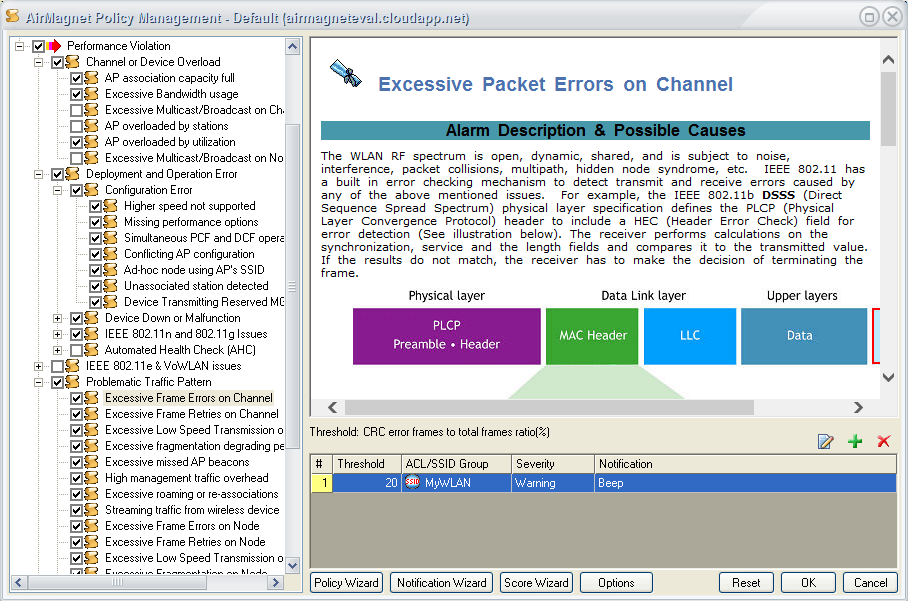Click the Automated Health Check icon
The width and height of the screenshot is (908, 601).
pyautogui.click(x=91, y=350)
